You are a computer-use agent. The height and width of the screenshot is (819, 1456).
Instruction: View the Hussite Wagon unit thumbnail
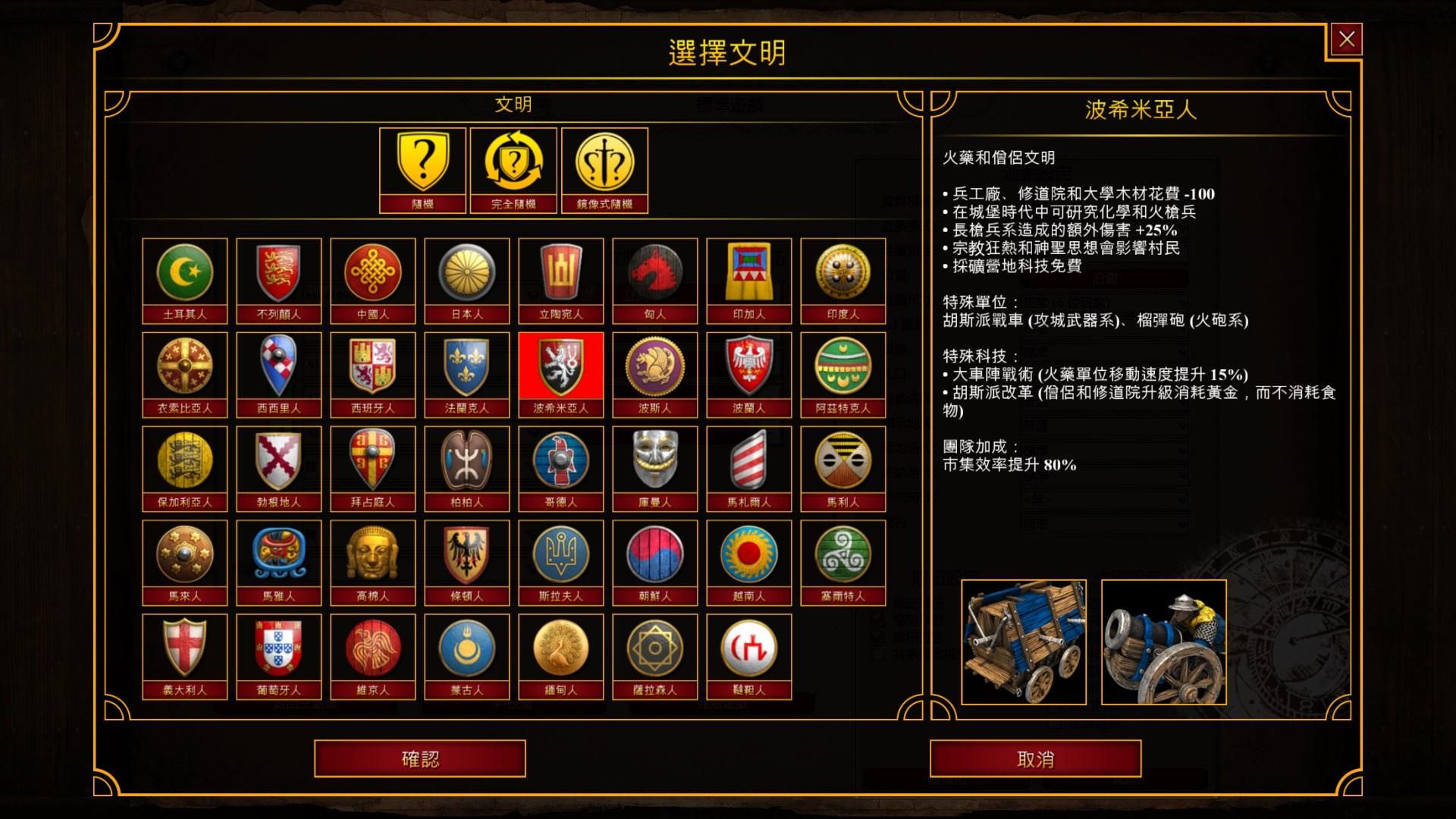[x=1024, y=642]
